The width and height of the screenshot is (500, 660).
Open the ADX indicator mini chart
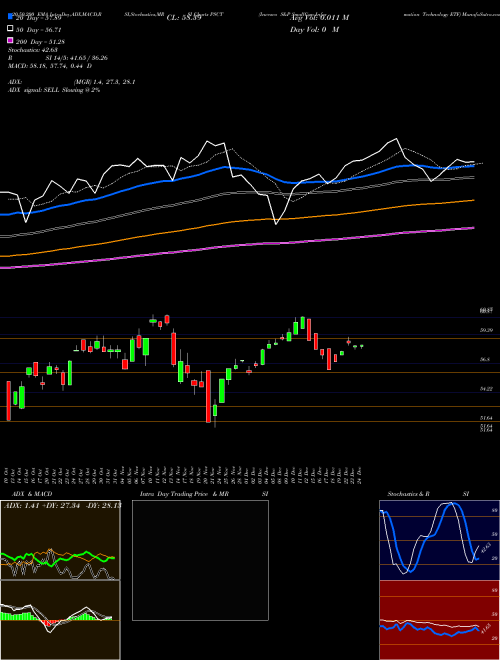coord(60,540)
